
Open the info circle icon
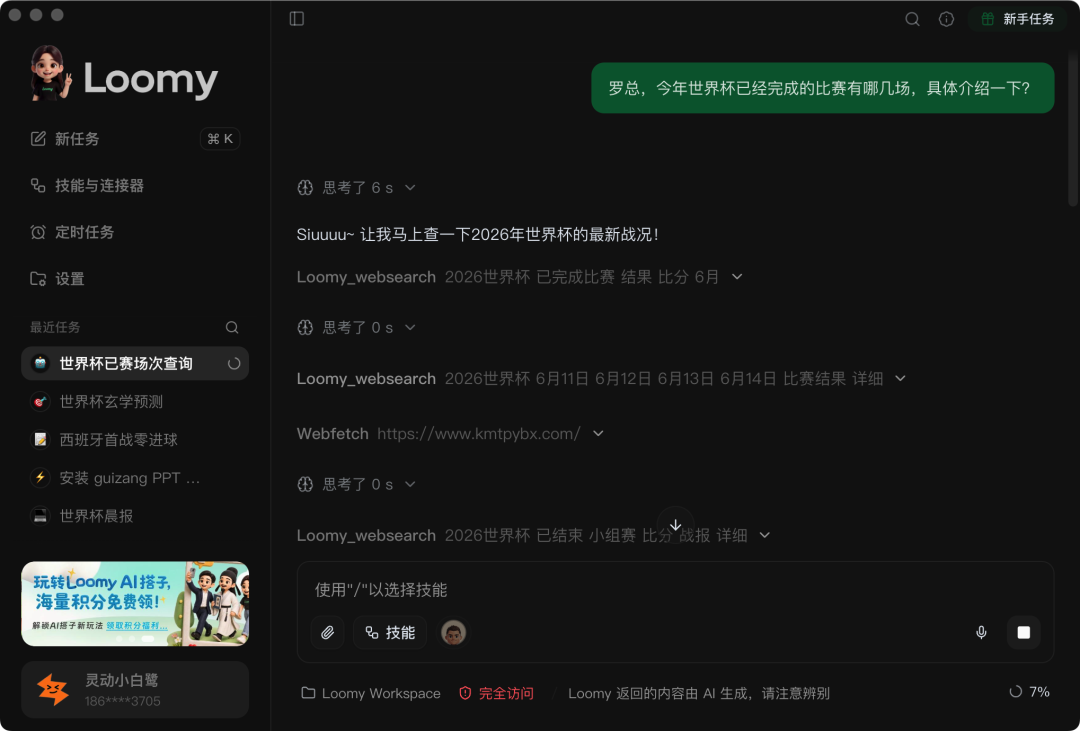946,19
